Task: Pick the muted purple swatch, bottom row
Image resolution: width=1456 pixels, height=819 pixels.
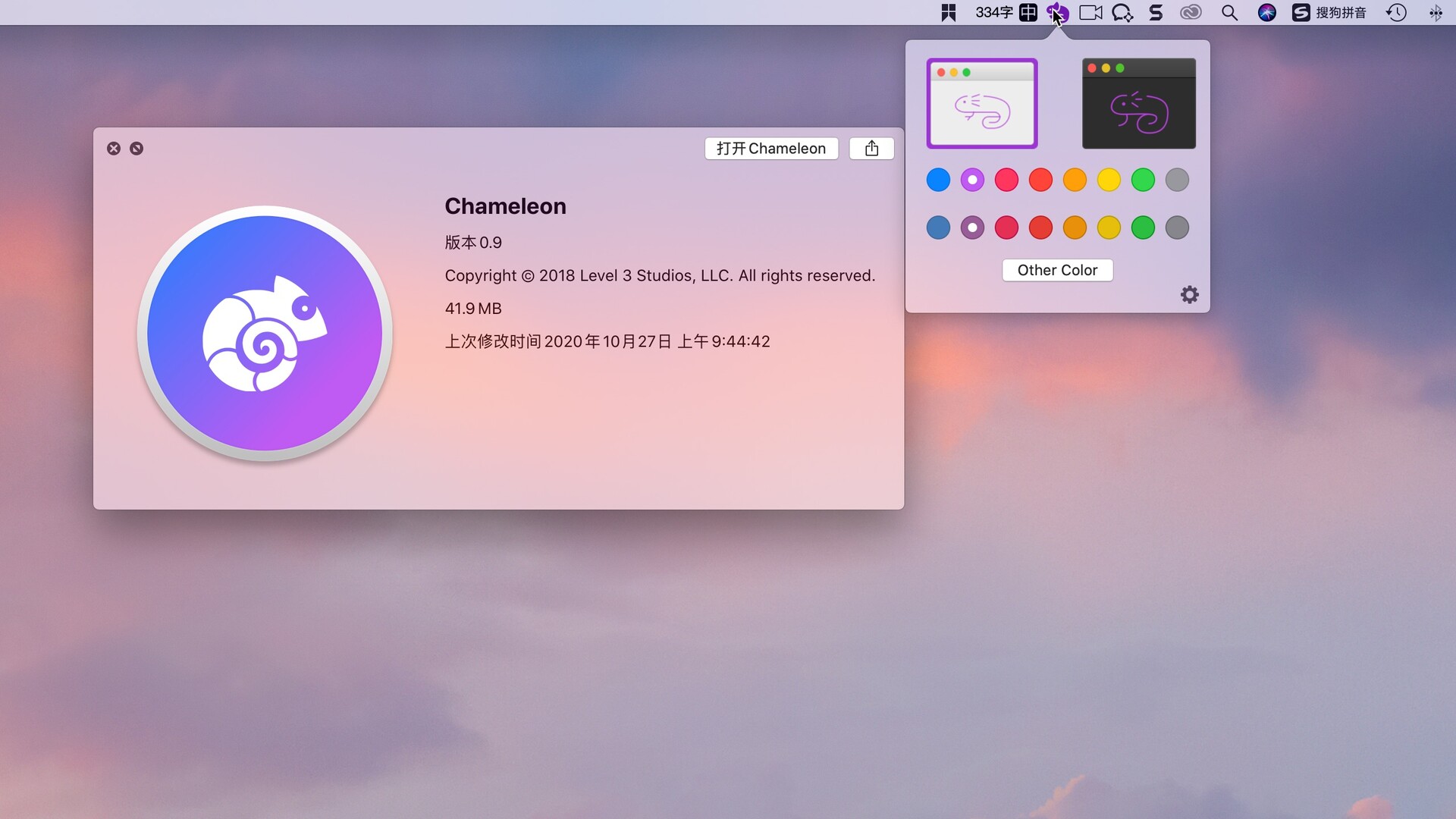Action: point(972,227)
